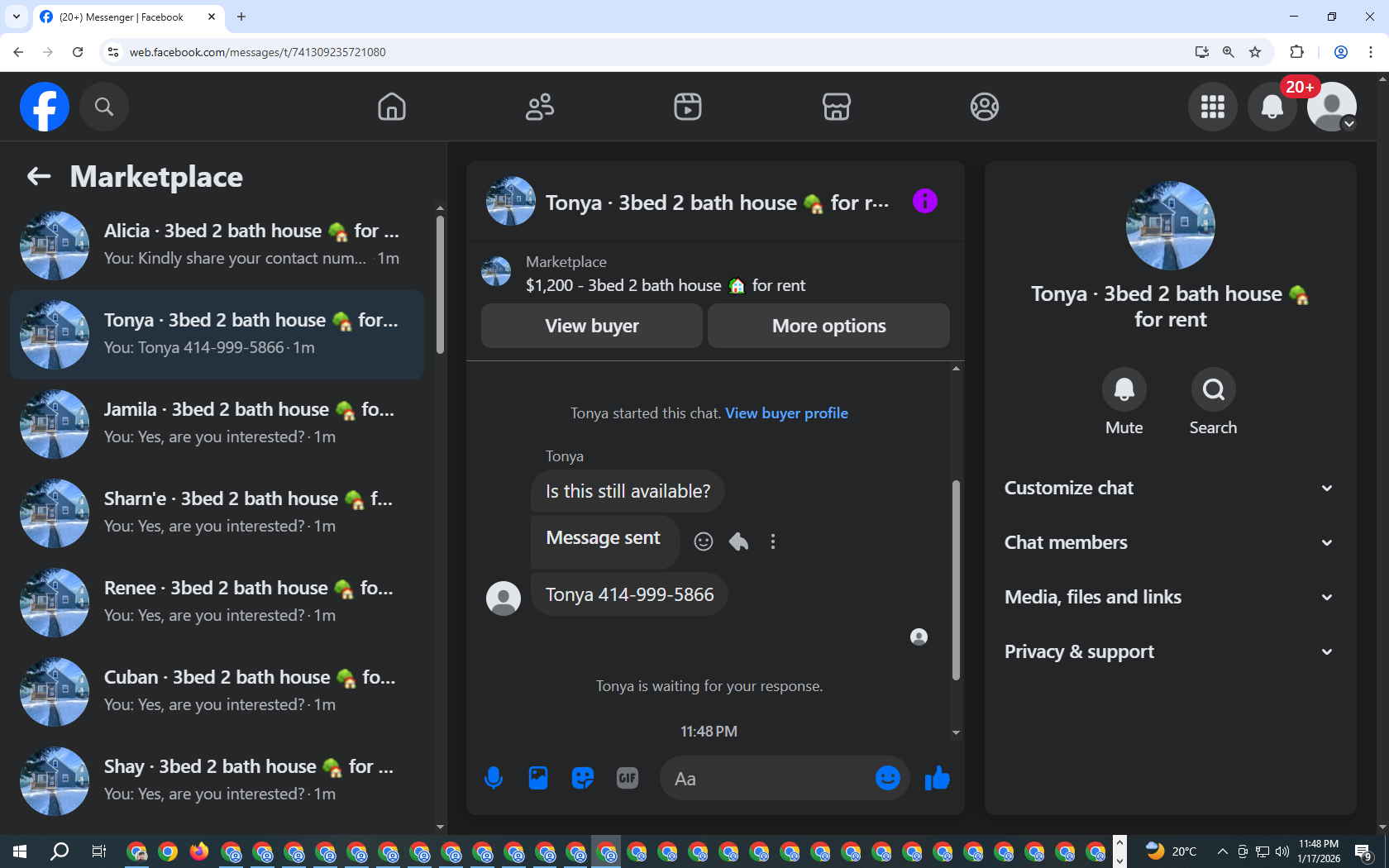Viewport: 1389px width, 868px height.
Task: Send a thumbs-up like
Action: (x=938, y=778)
